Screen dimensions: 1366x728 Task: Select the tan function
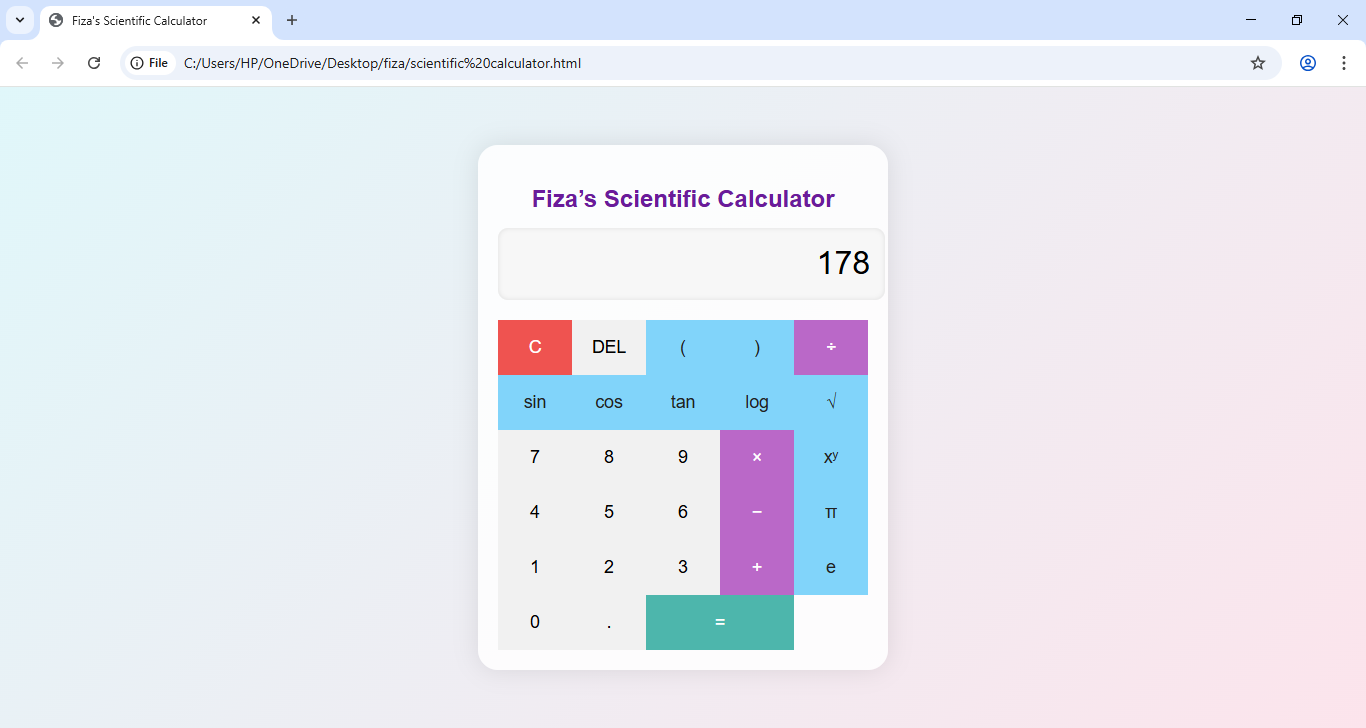683,402
